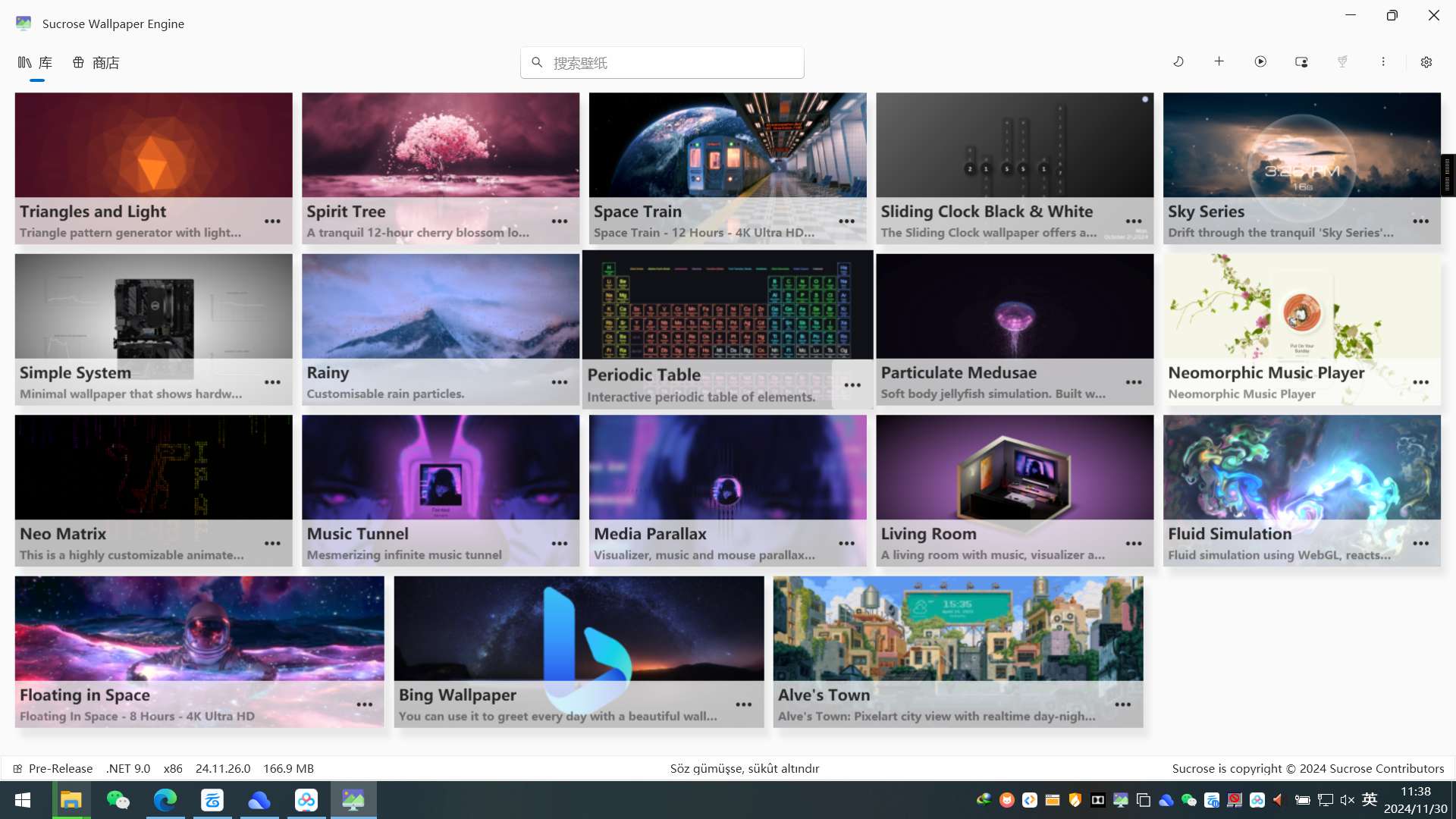Click more options on Fluid Simulation
The width and height of the screenshot is (1456, 819).
(x=1420, y=543)
